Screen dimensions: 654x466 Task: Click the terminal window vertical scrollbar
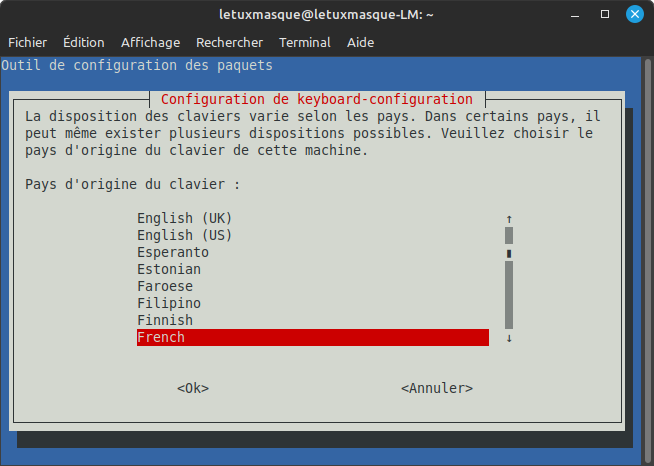pyautogui.click(x=648, y=259)
